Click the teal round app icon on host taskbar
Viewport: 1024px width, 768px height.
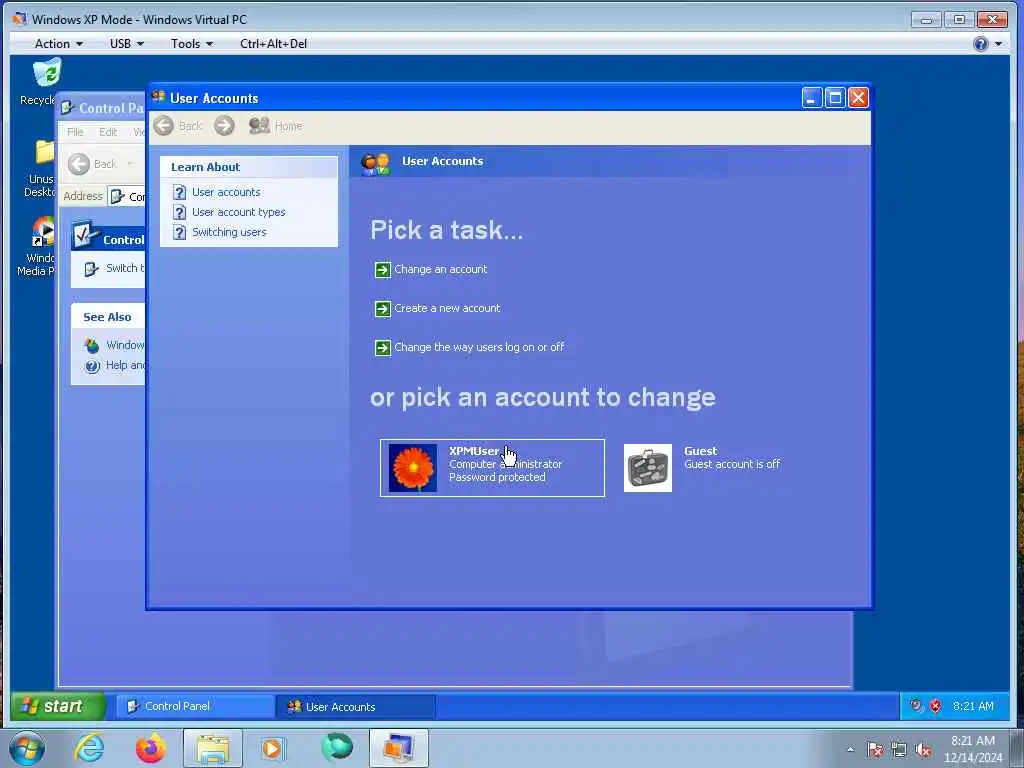click(x=337, y=748)
